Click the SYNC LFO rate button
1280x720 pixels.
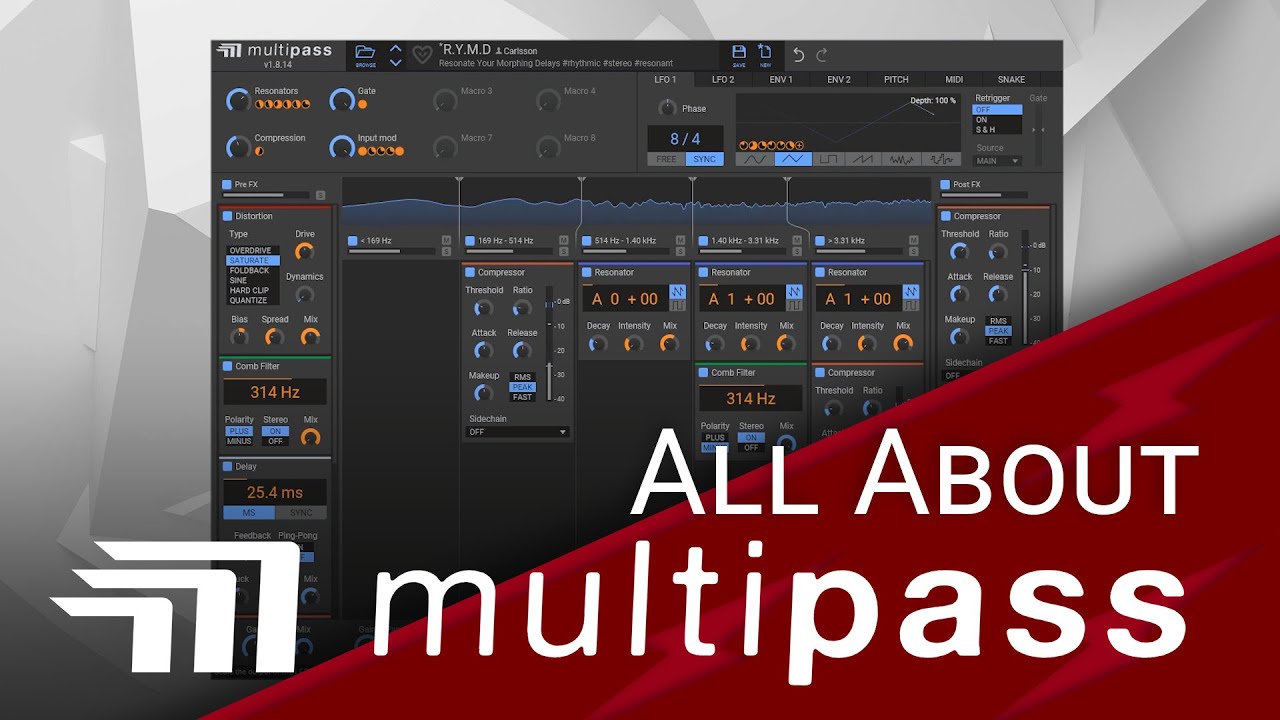click(x=704, y=159)
